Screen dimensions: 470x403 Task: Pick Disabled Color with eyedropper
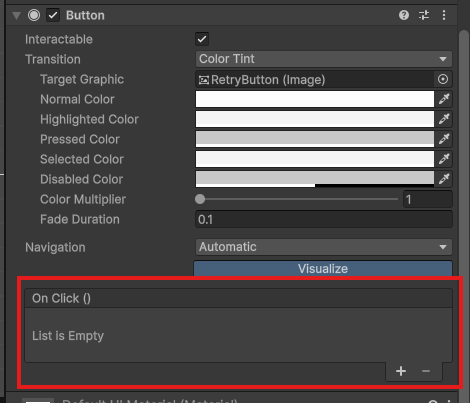[x=444, y=179]
